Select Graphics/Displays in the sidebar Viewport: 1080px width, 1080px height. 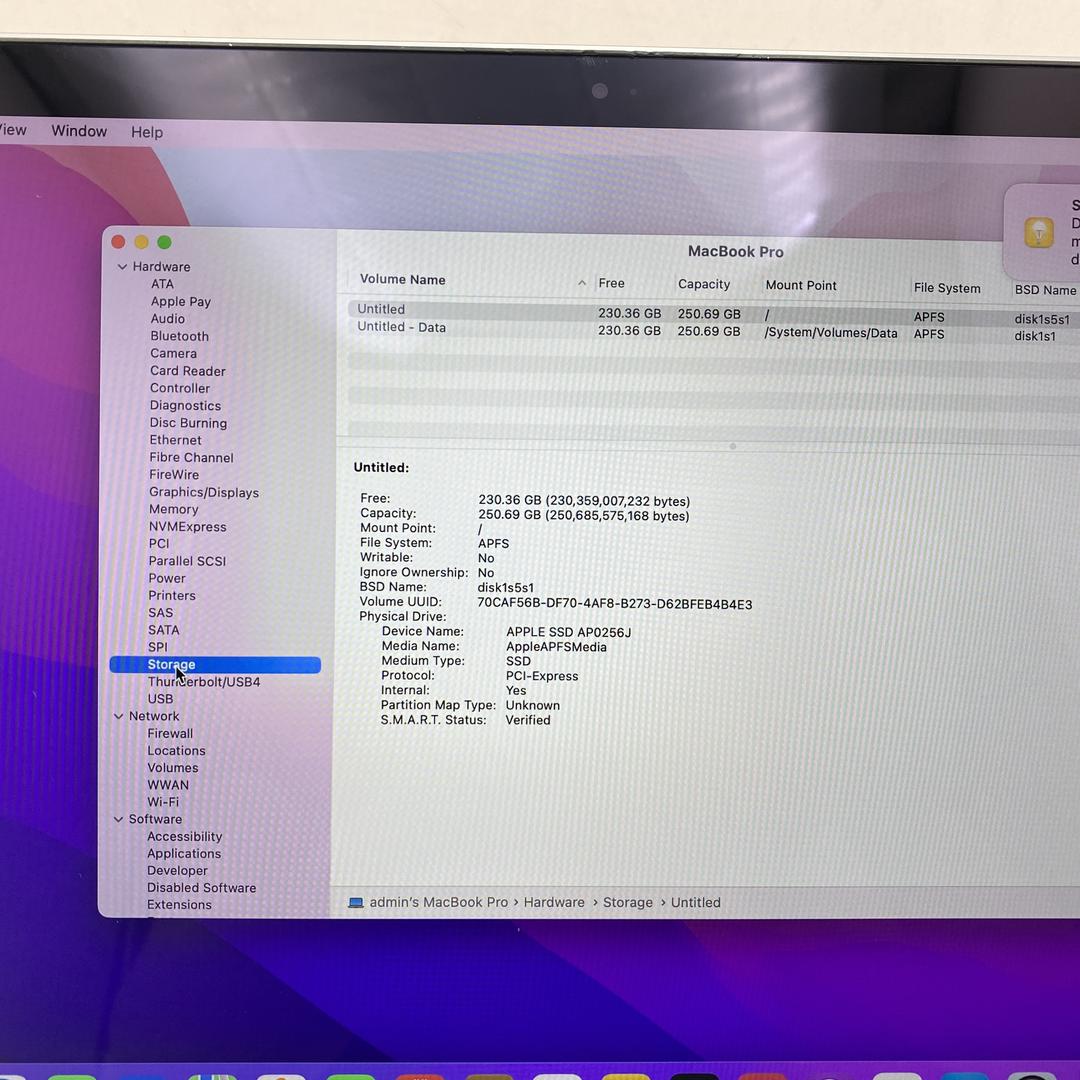[x=204, y=492]
